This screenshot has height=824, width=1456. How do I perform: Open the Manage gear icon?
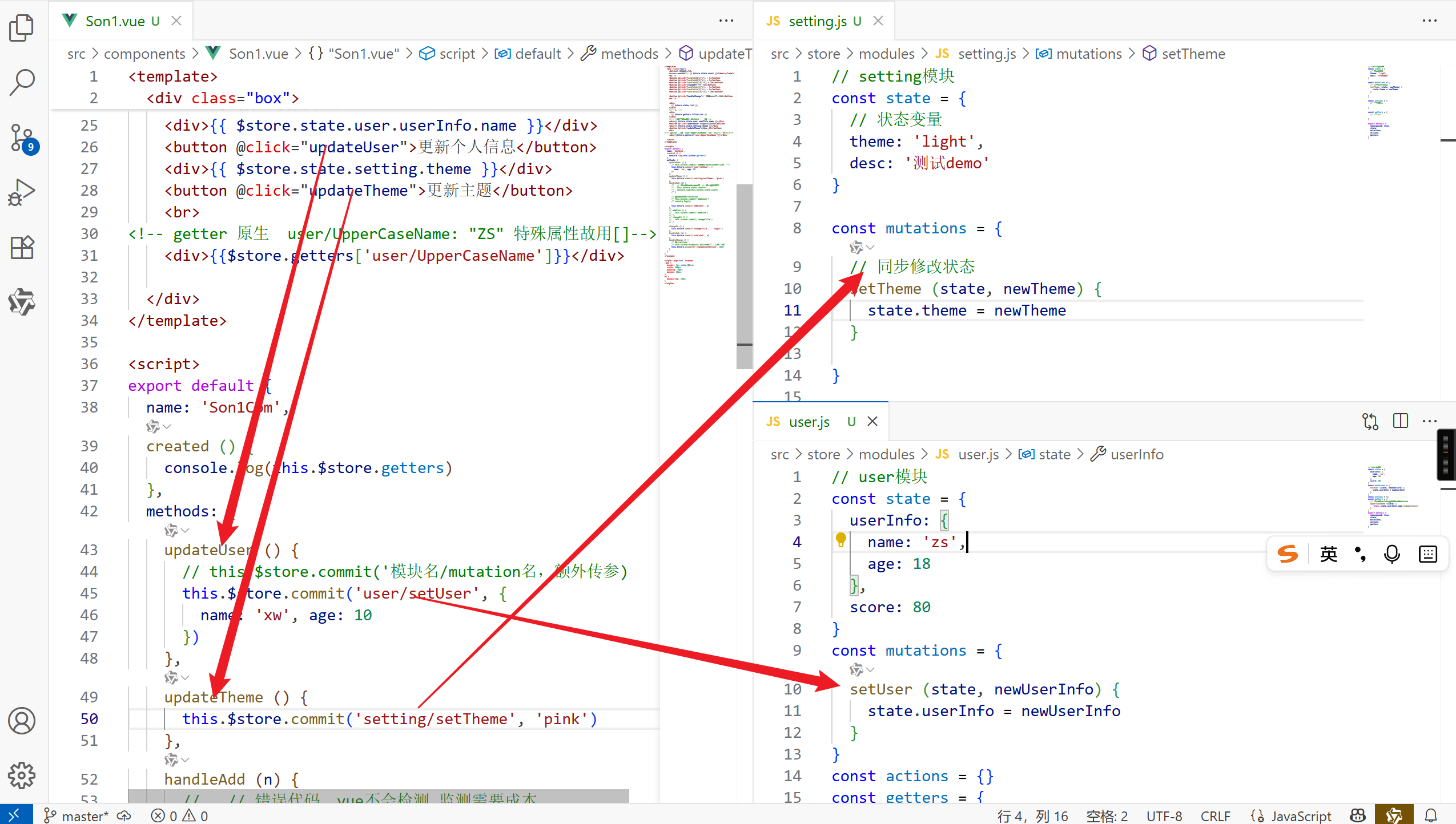[x=22, y=775]
